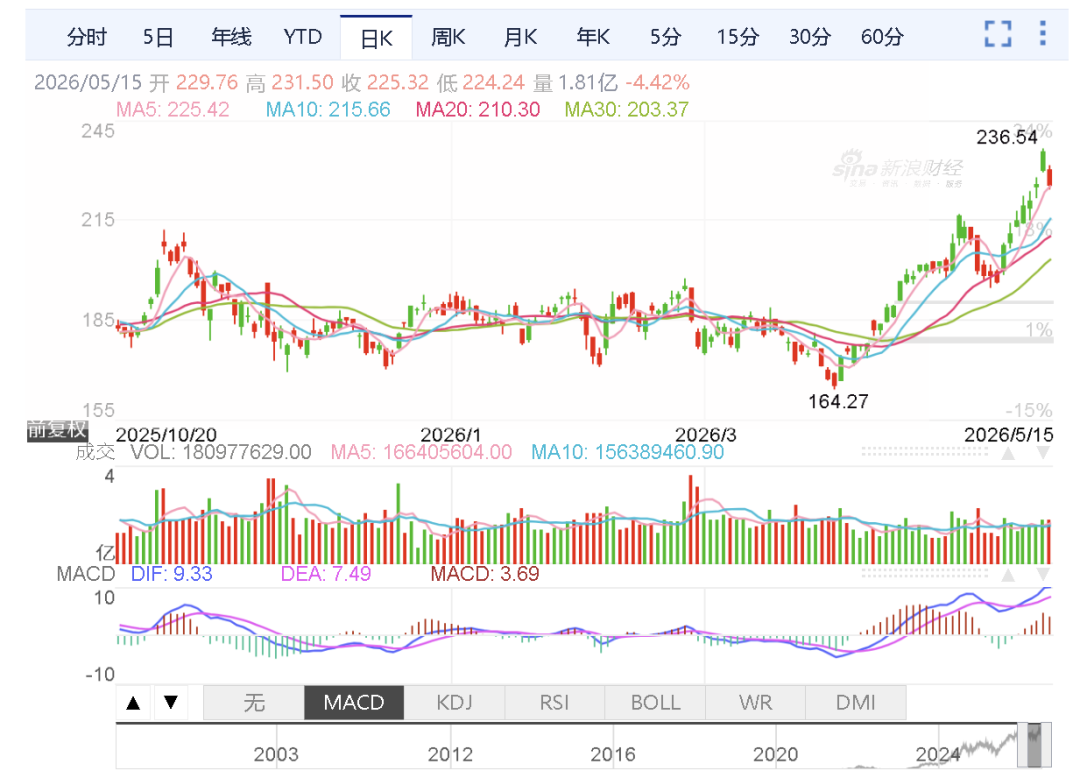Select the KDJ indicator option
Screen dimensions: 1080x778
coord(454,703)
